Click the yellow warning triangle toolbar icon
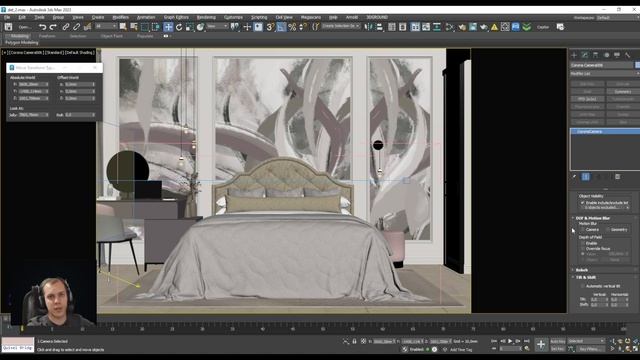Screen dimensions: 640x360 pos(494,27)
